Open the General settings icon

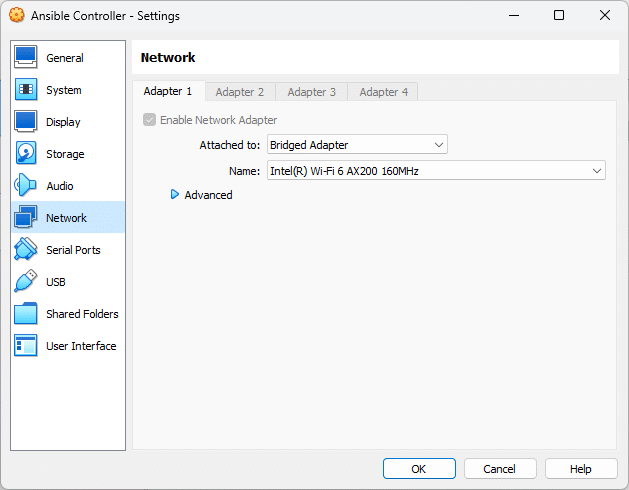click(x=26, y=58)
